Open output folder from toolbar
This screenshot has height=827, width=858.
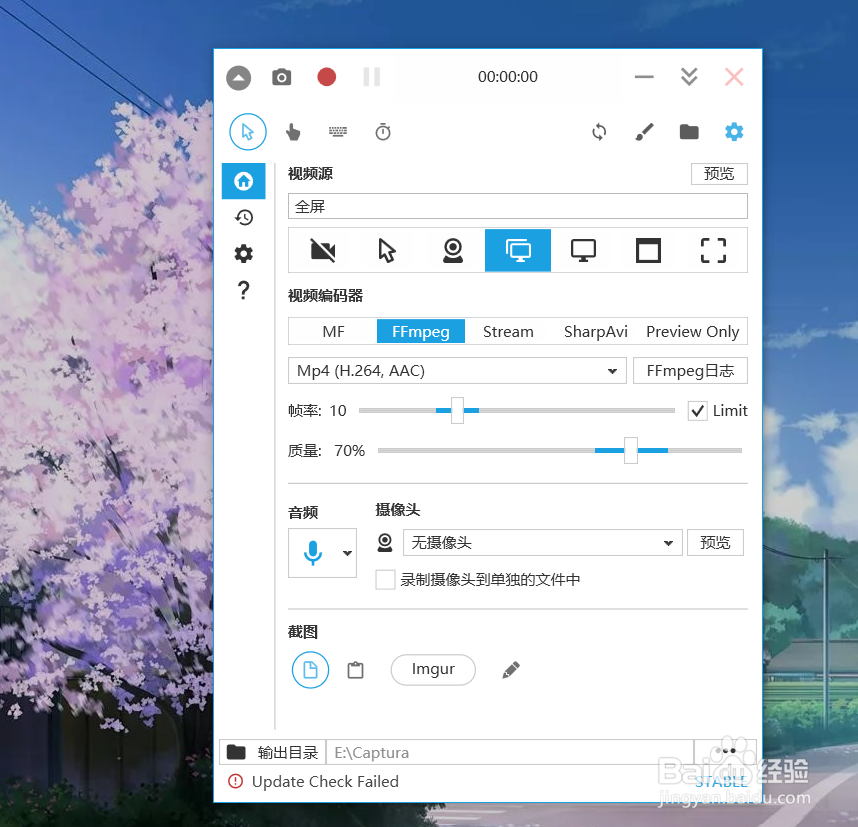click(x=689, y=132)
